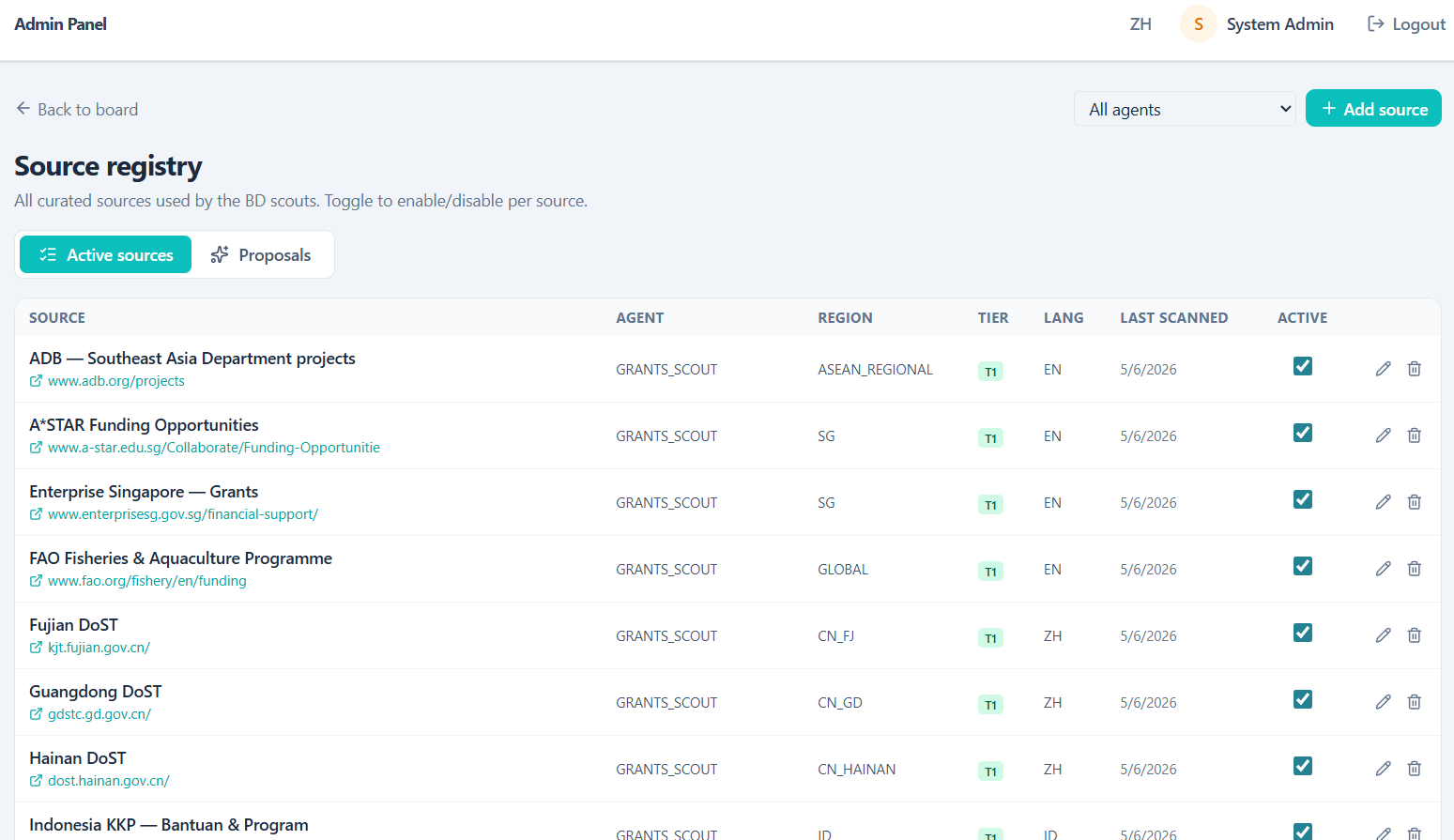1454x840 pixels.
Task: Delete the Guangdong DoST source
Action: (1414, 702)
